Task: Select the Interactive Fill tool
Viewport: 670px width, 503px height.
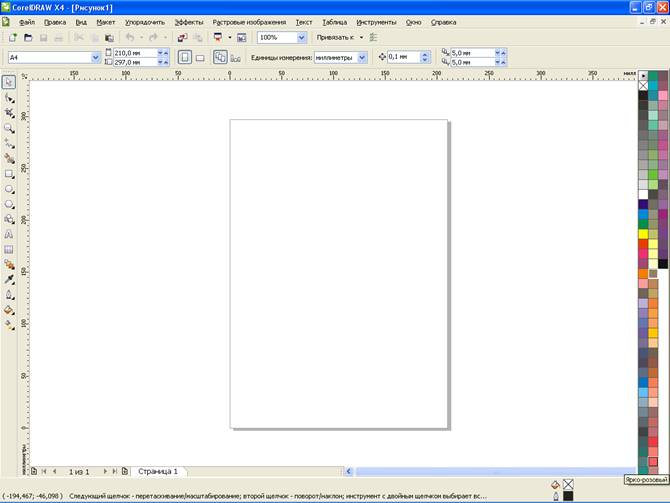Action: point(9,325)
